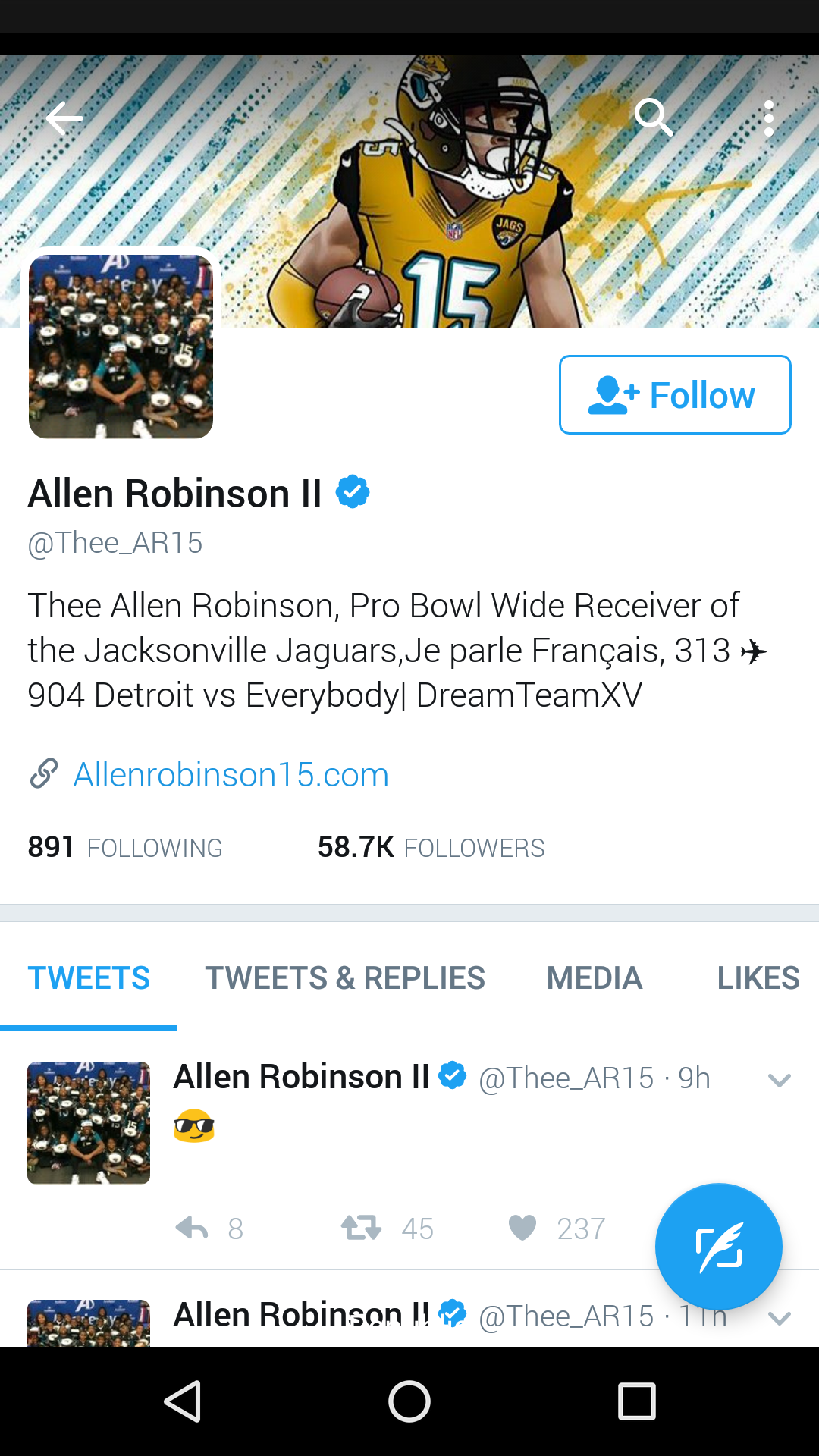Tap the back arrow icon
Image resolution: width=819 pixels, height=1456 pixels.
point(64,118)
